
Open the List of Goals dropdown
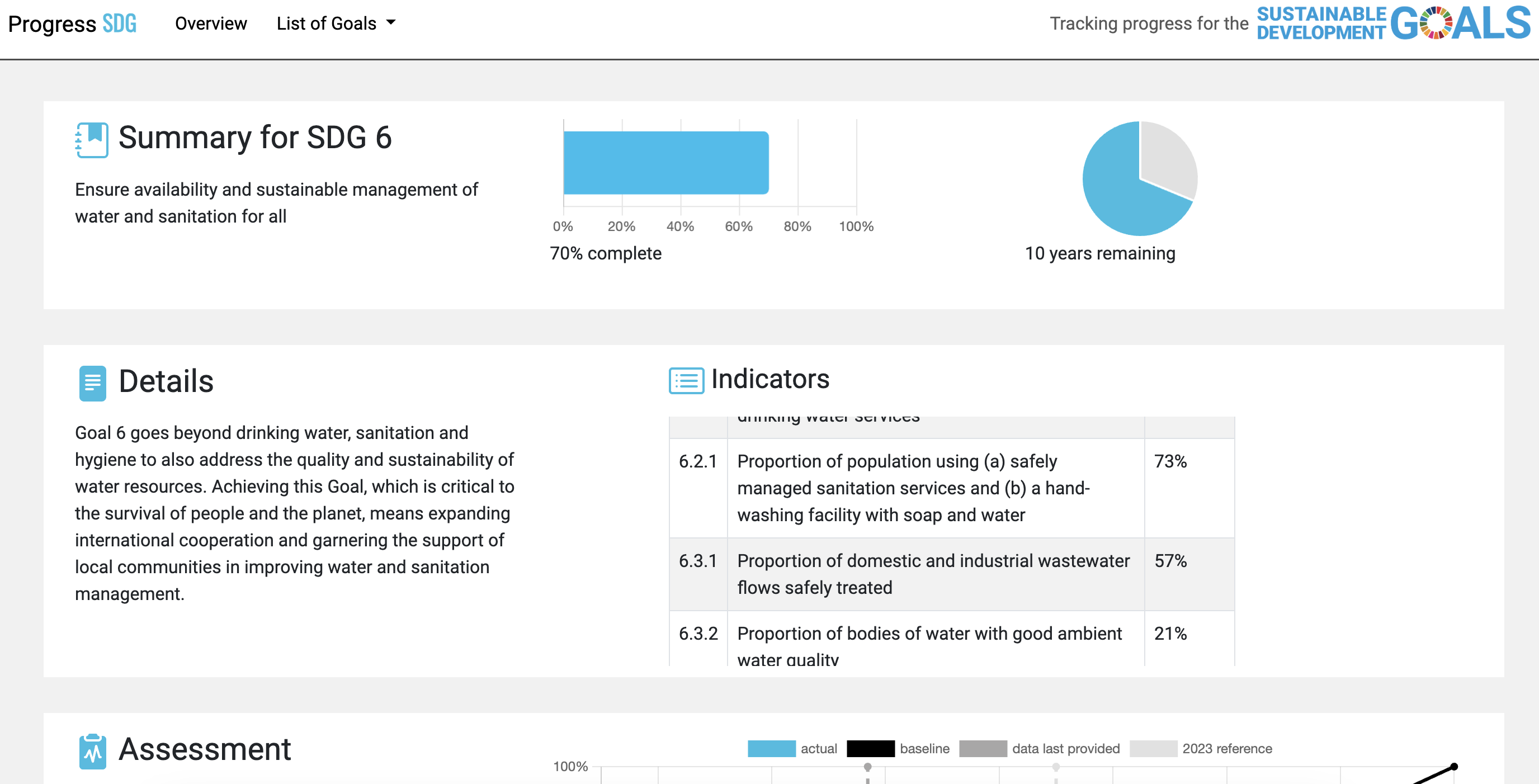click(326, 23)
